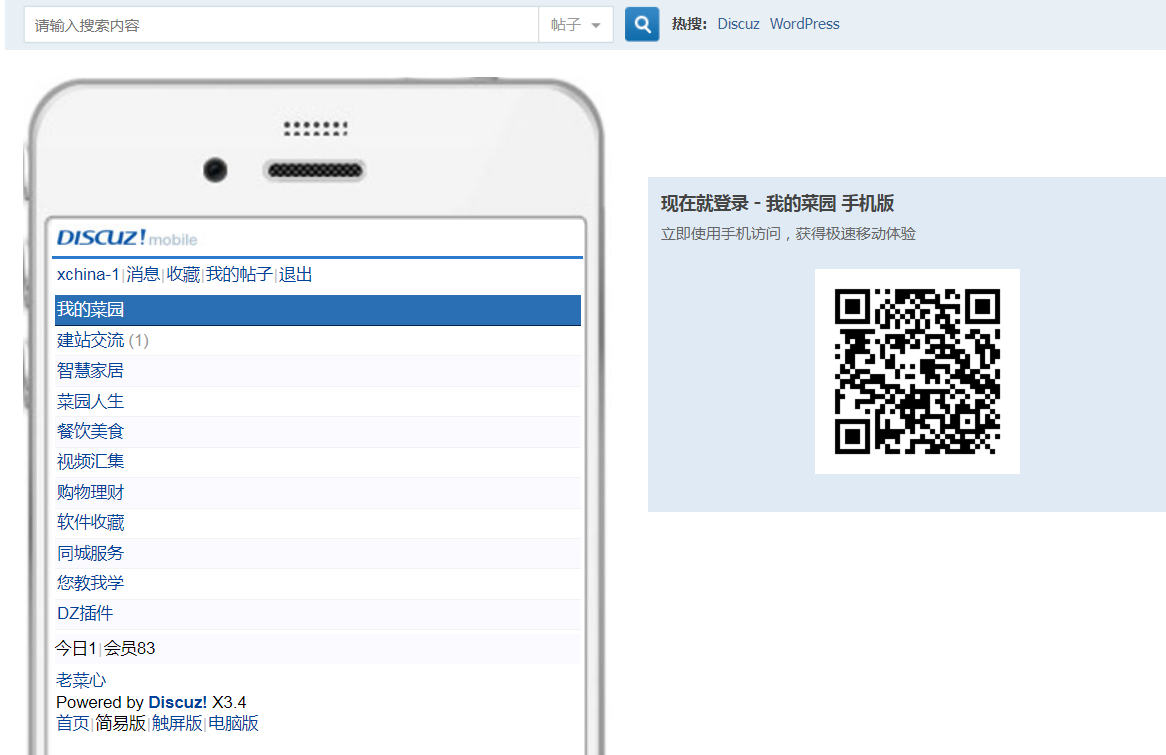The height and width of the screenshot is (755, 1166).
Task: Open the WordPress hot search link
Action: 805,24
